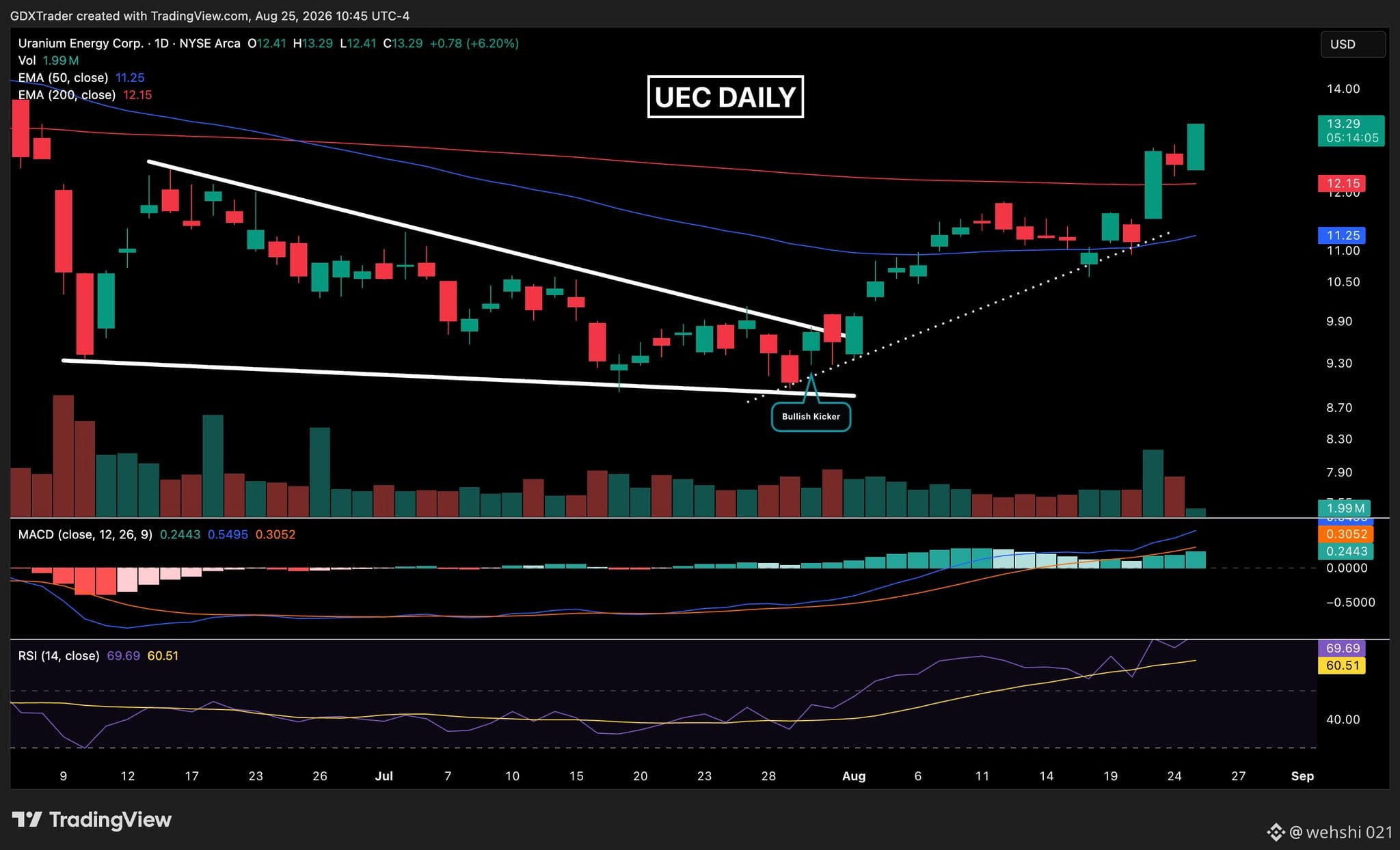Click the Bullish Kicker callout

pyautogui.click(x=811, y=416)
